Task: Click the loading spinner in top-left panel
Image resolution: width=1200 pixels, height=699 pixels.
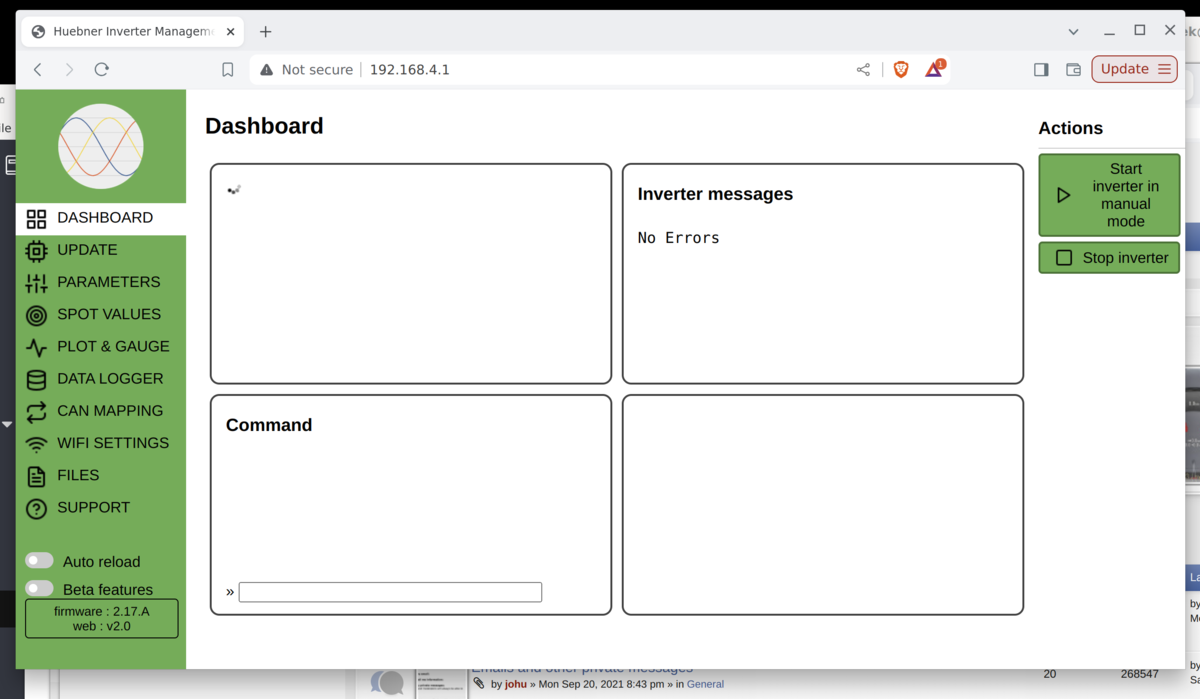Action: point(234,190)
